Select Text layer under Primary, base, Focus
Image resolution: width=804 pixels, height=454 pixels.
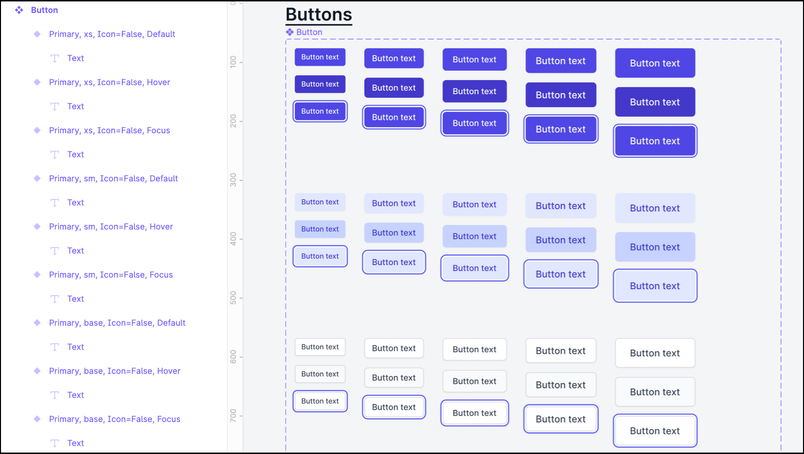[75, 443]
